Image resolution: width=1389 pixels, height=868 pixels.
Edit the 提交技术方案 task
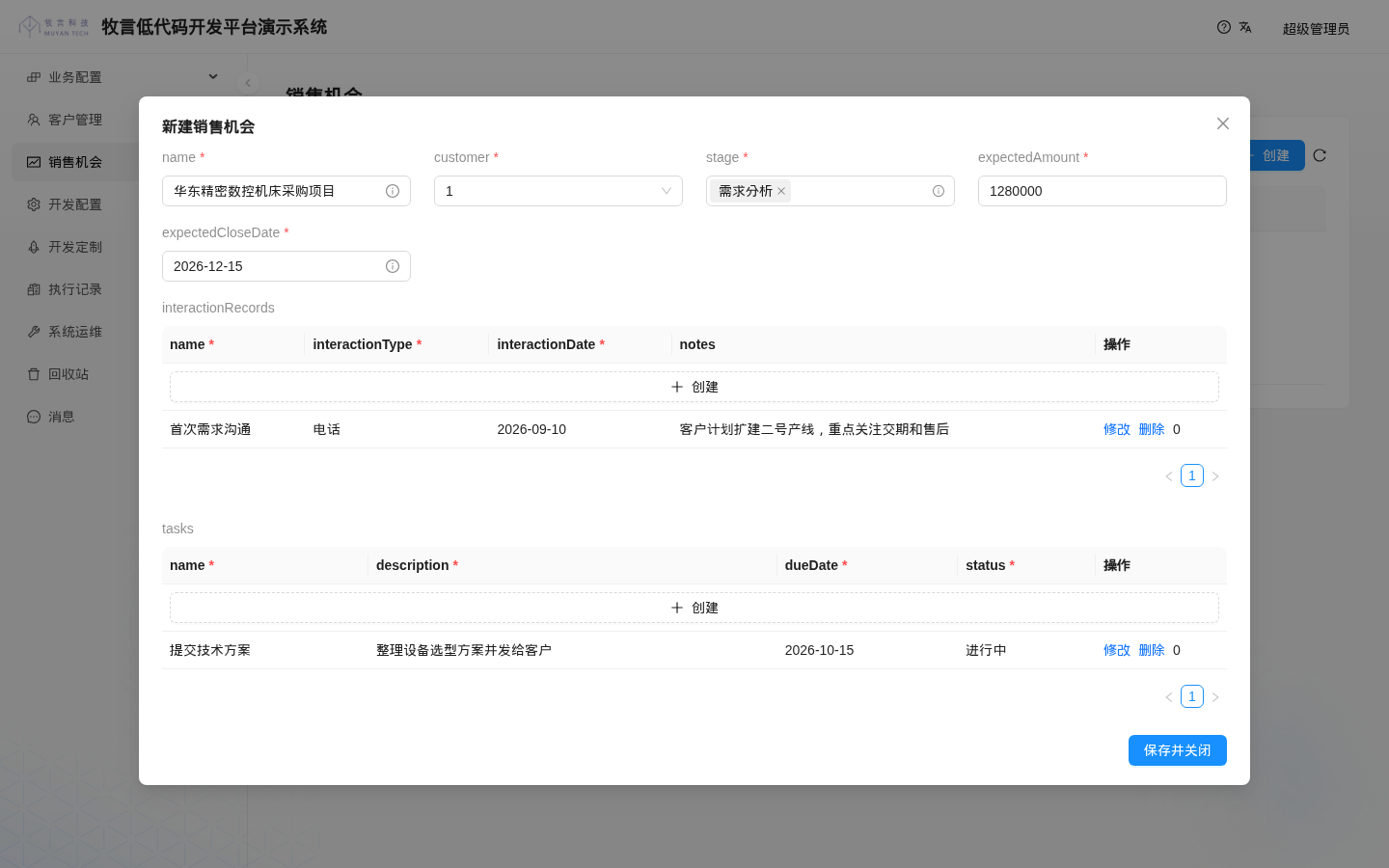[1117, 650]
